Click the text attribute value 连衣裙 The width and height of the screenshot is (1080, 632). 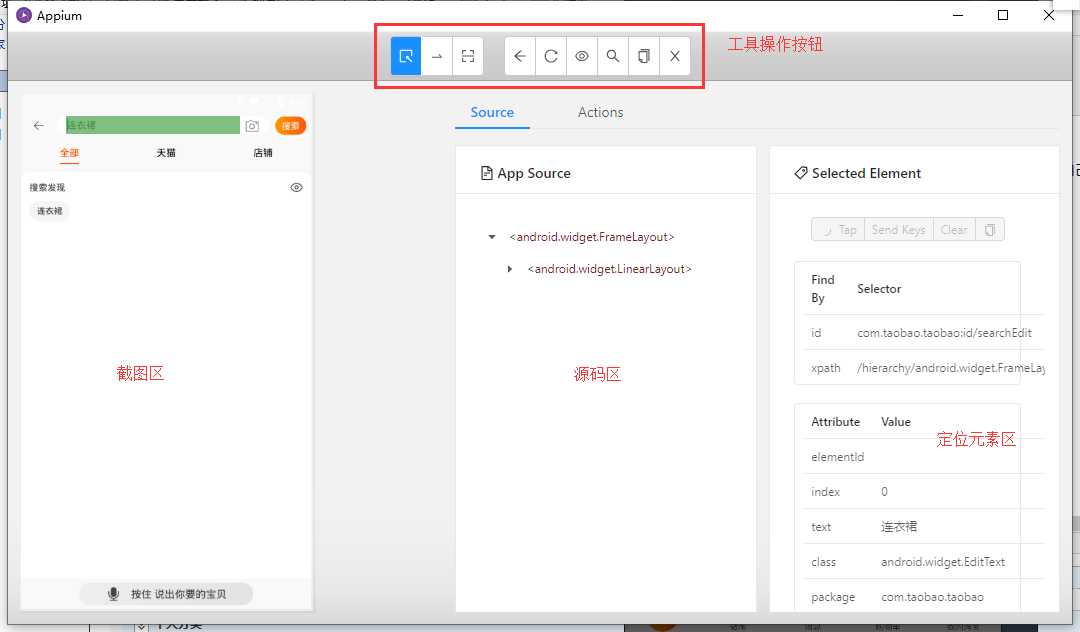(x=899, y=527)
